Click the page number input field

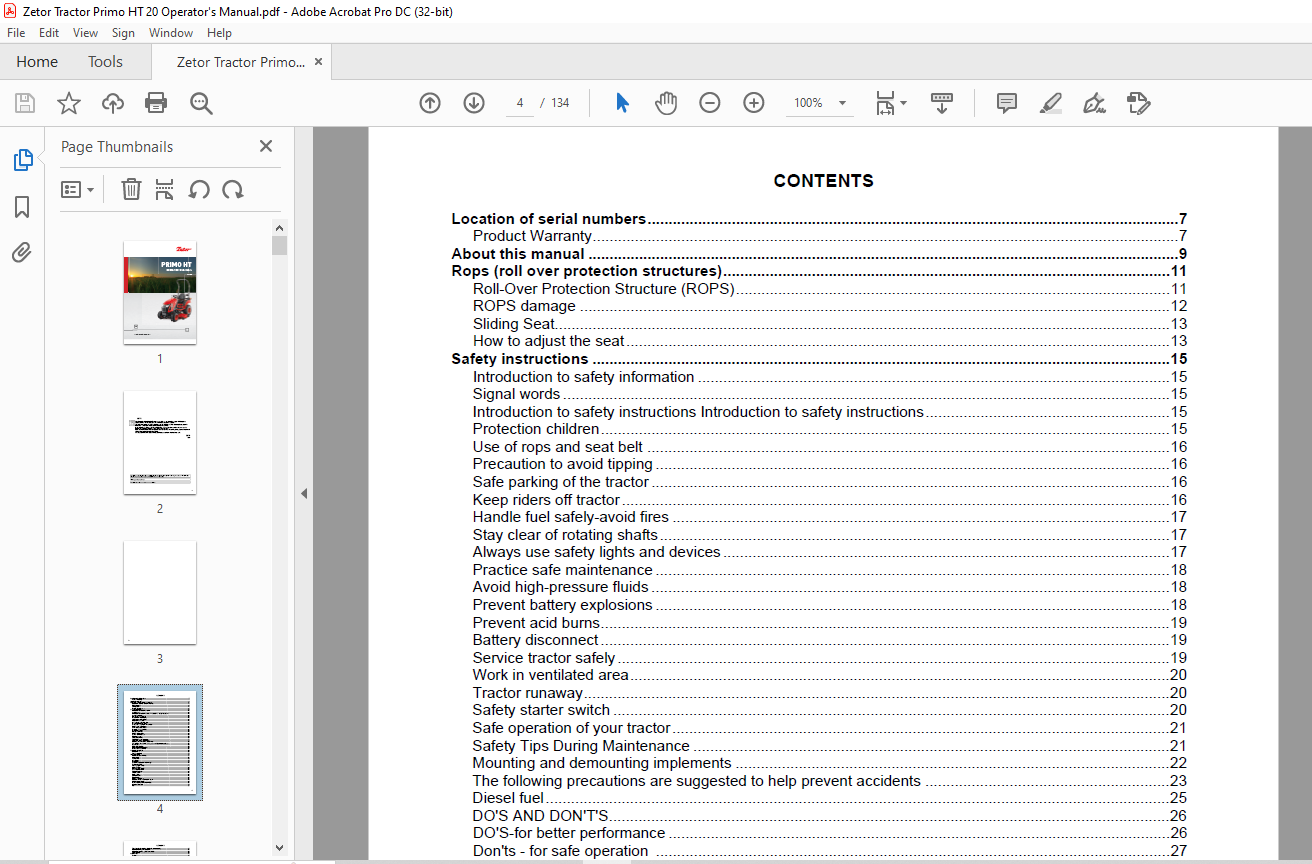pyautogui.click(x=520, y=103)
